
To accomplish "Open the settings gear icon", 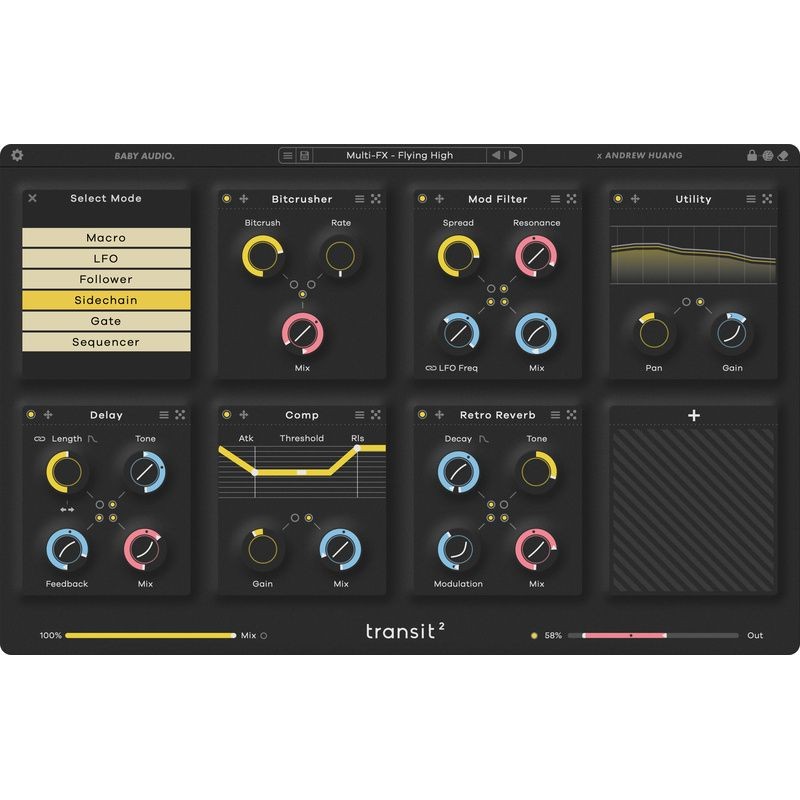I will point(17,156).
